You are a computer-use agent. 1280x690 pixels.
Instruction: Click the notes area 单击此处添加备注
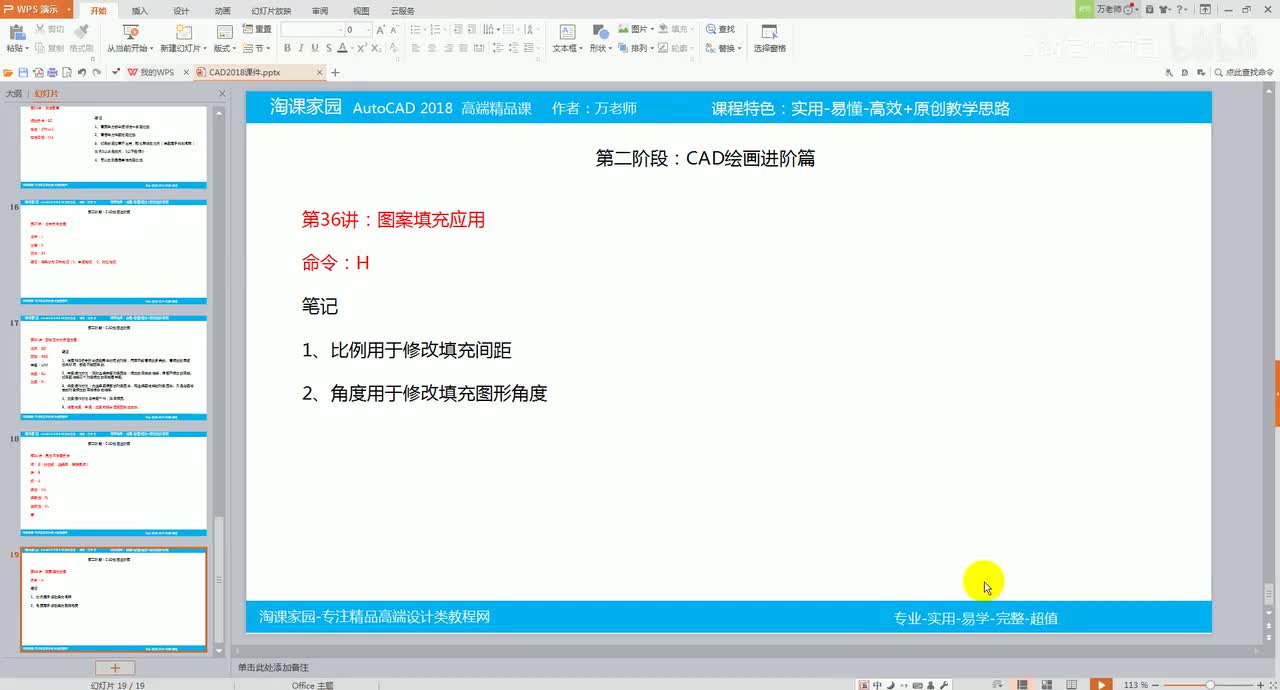click(273, 667)
